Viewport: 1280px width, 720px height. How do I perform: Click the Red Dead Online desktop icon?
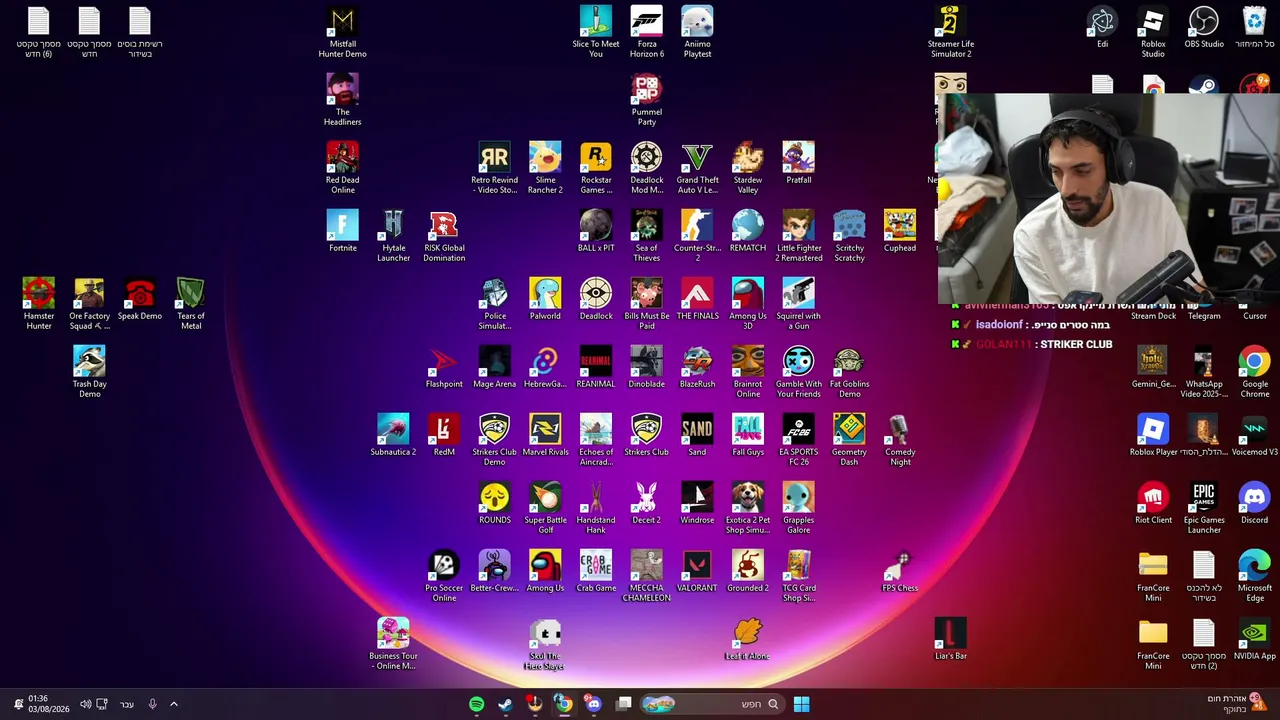342,168
